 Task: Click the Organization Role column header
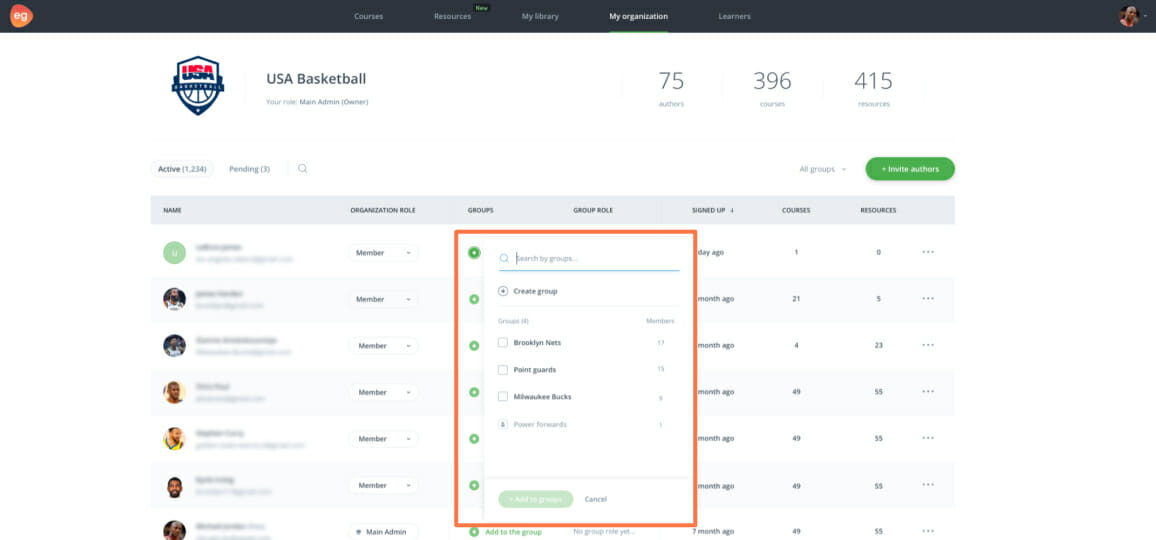click(383, 210)
